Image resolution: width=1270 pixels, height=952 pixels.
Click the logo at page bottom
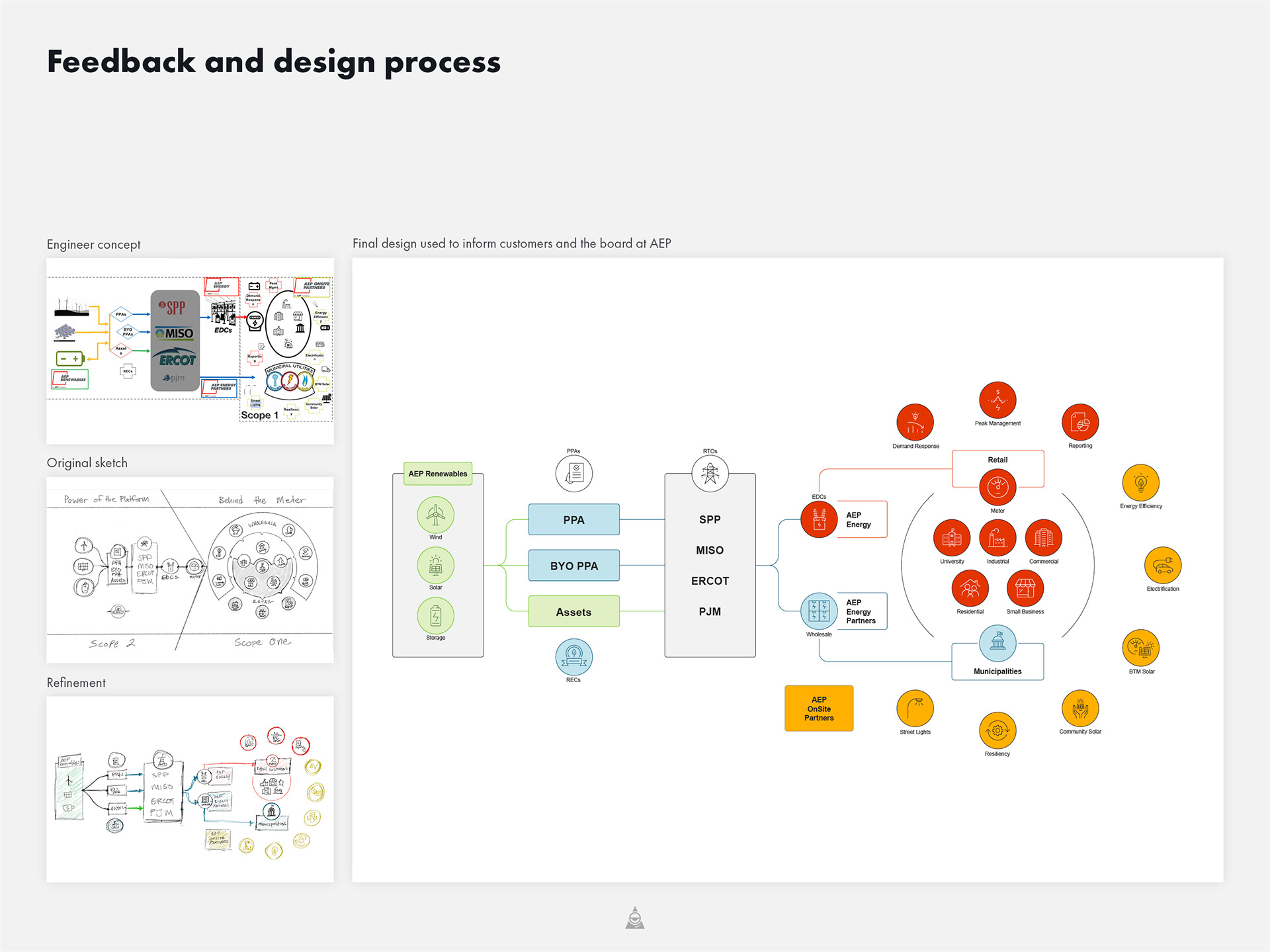[635, 918]
